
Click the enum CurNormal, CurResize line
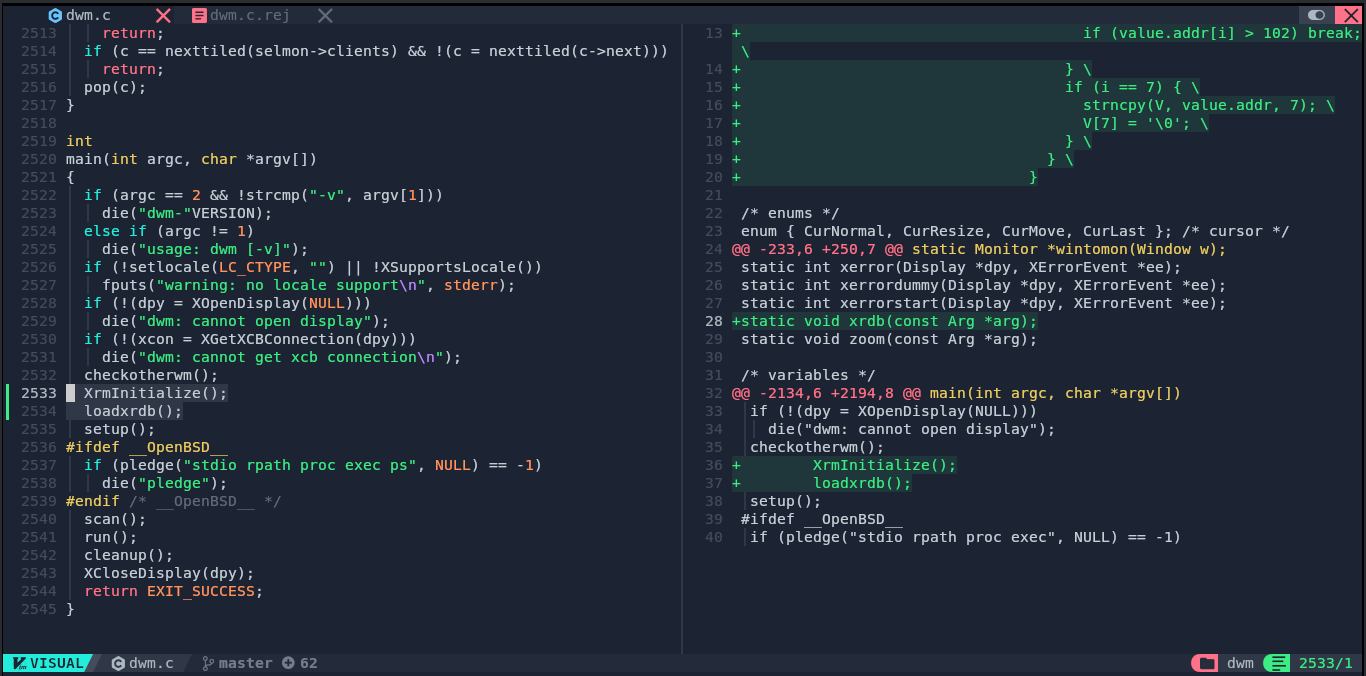click(1015, 231)
